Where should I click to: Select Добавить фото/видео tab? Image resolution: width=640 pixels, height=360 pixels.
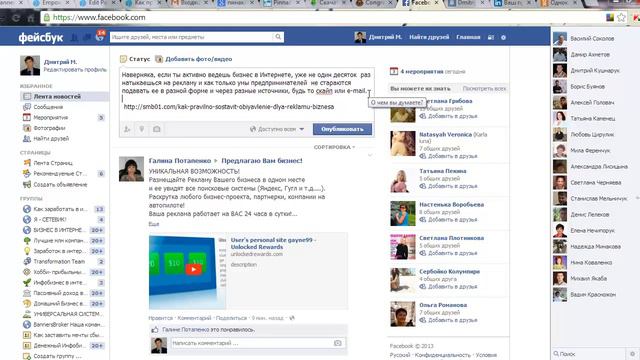tap(193, 59)
